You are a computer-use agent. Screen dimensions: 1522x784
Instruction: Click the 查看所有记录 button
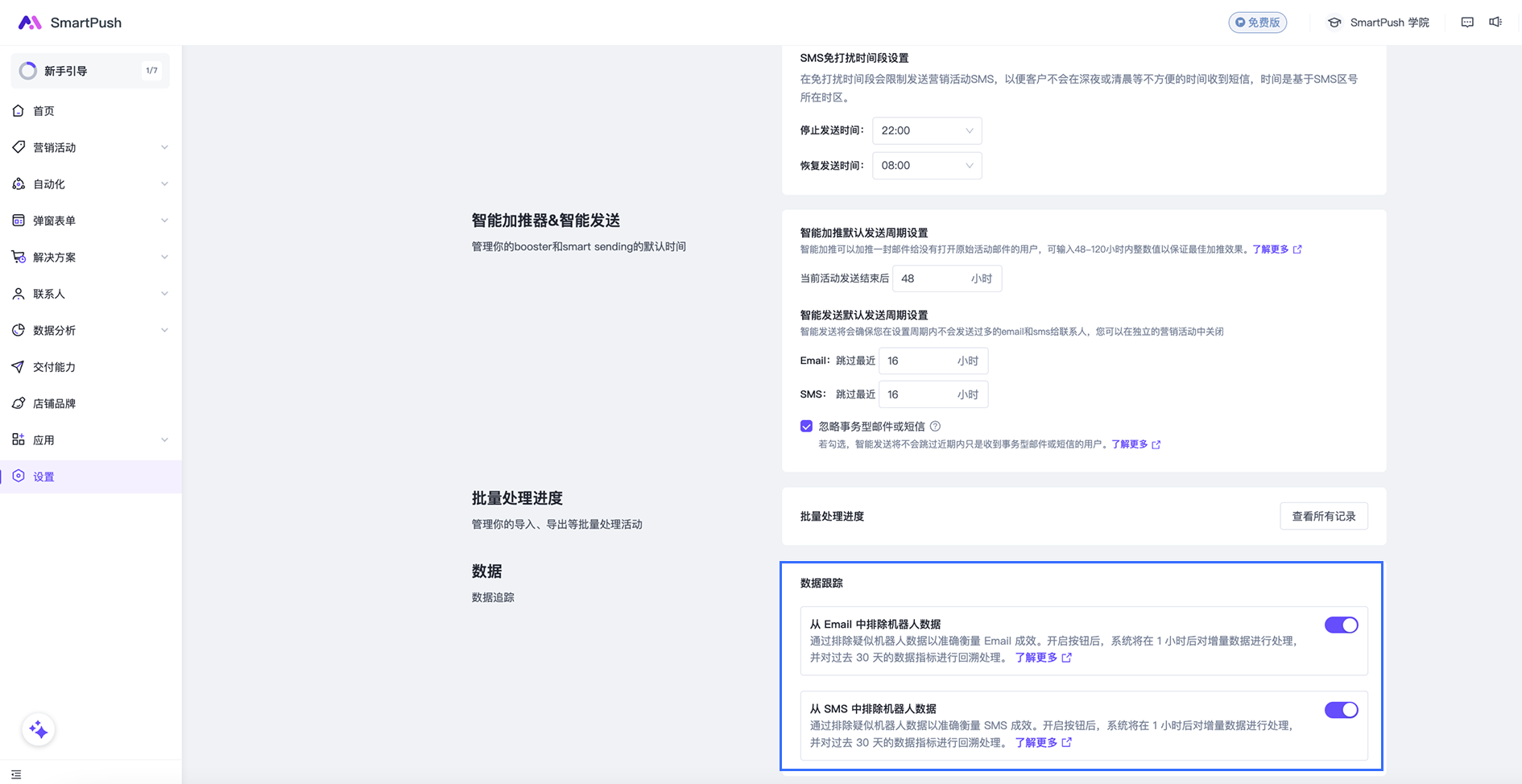click(x=1323, y=517)
